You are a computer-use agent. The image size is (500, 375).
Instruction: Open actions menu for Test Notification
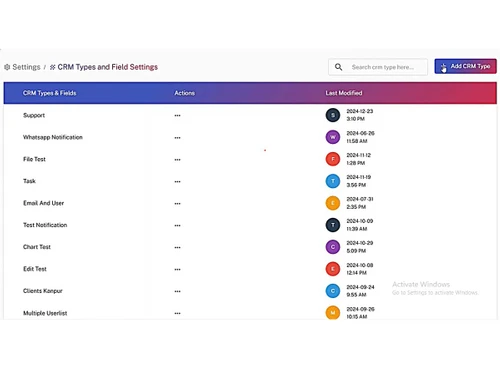click(x=177, y=226)
